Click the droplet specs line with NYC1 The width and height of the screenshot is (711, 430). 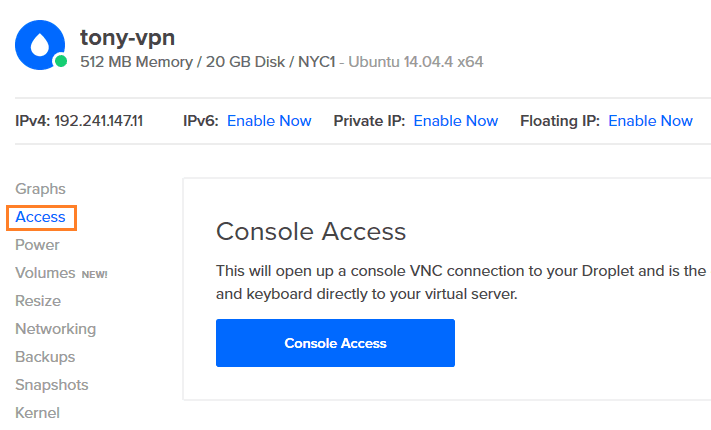[282, 62]
